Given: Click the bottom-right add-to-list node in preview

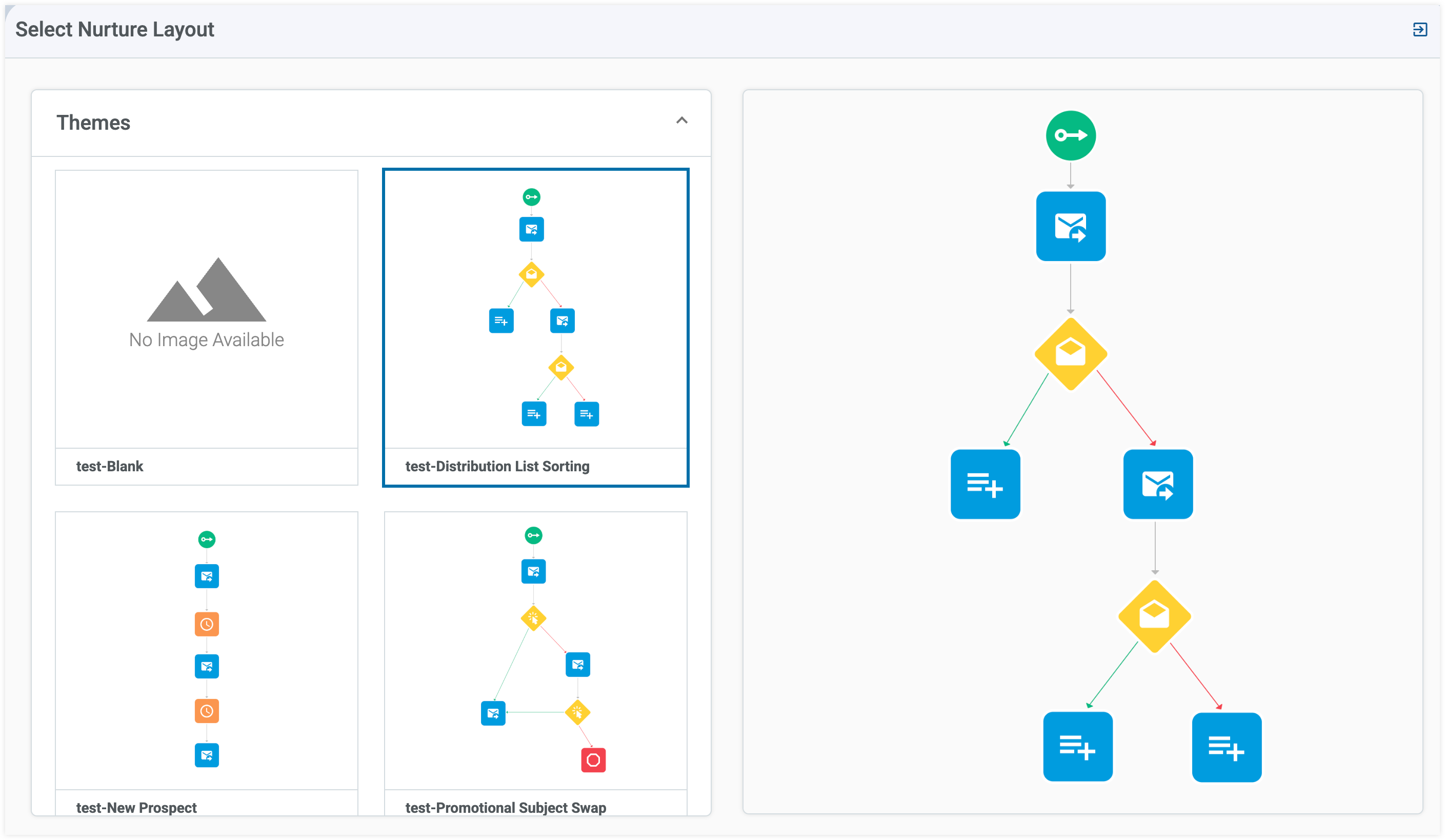Looking at the screenshot, I should (x=1226, y=747).
